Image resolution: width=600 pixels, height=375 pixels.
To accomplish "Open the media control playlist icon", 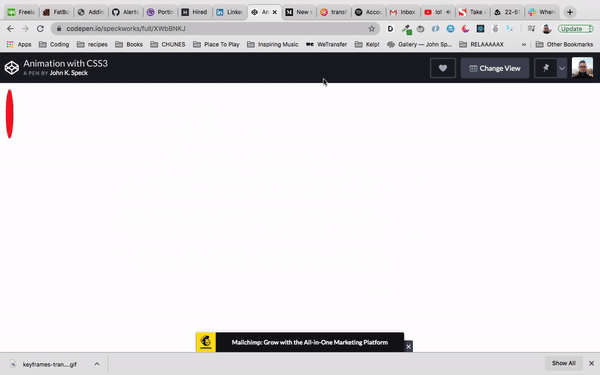I will (x=531, y=29).
